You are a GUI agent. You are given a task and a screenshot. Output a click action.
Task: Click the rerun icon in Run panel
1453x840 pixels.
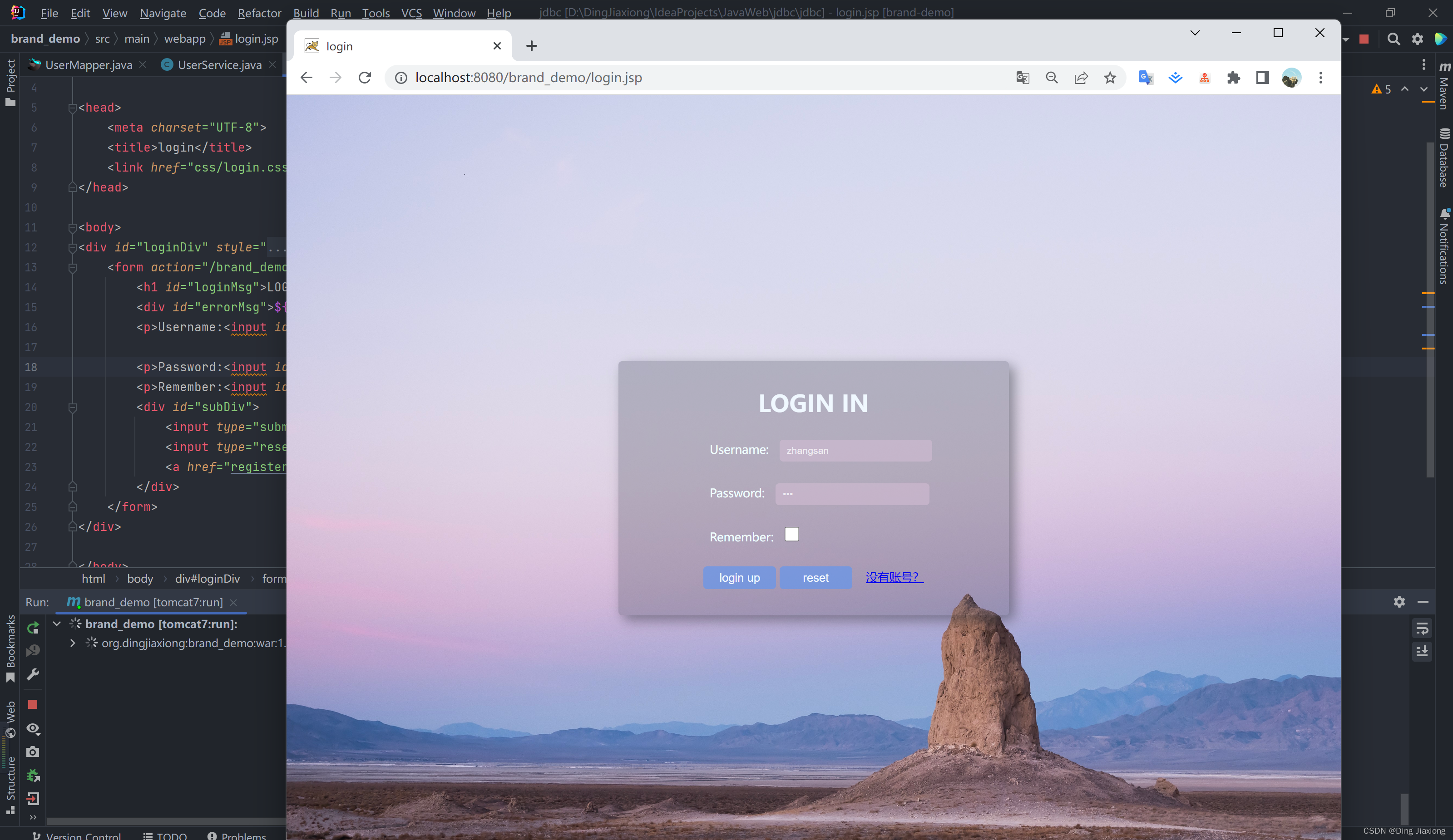33,628
